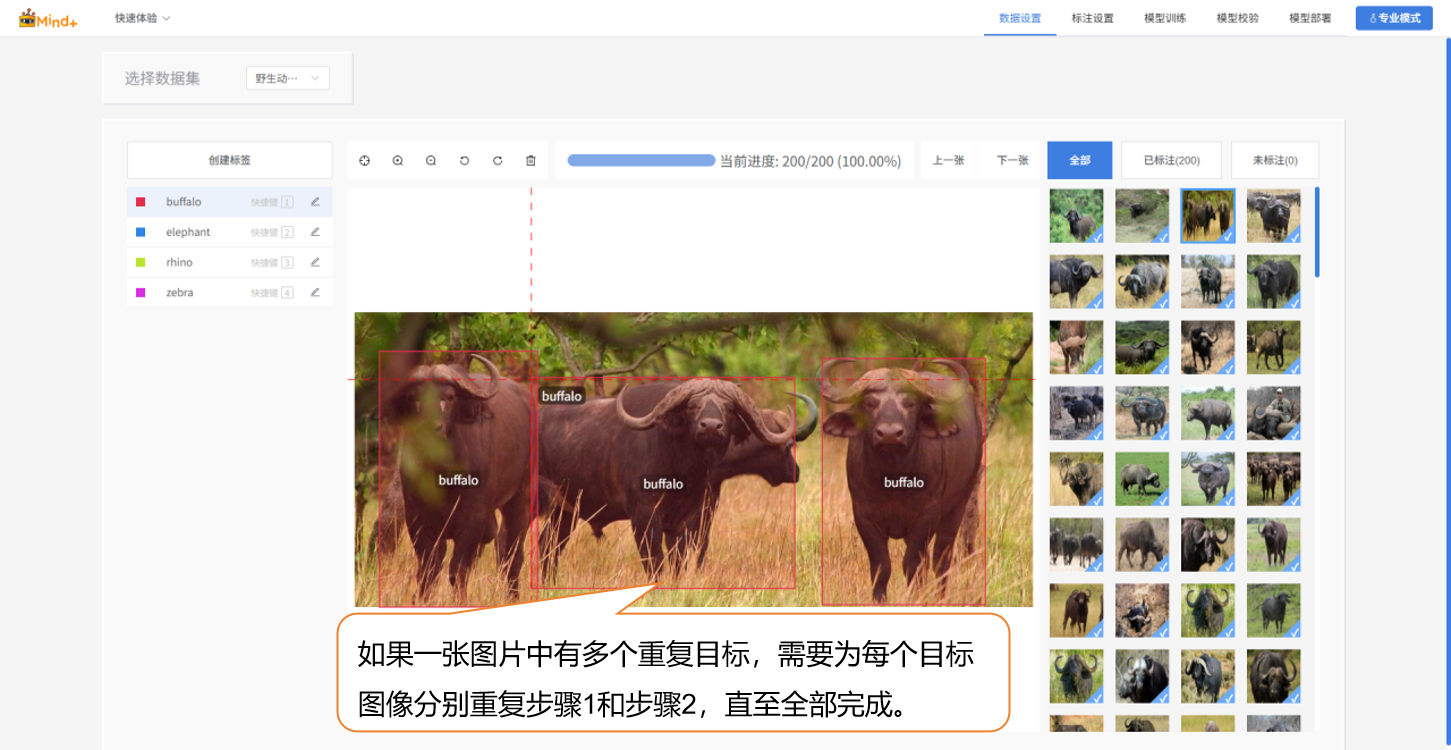
Task: Select the first thumbnail in image grid
Action: [x=1076, y=216]
